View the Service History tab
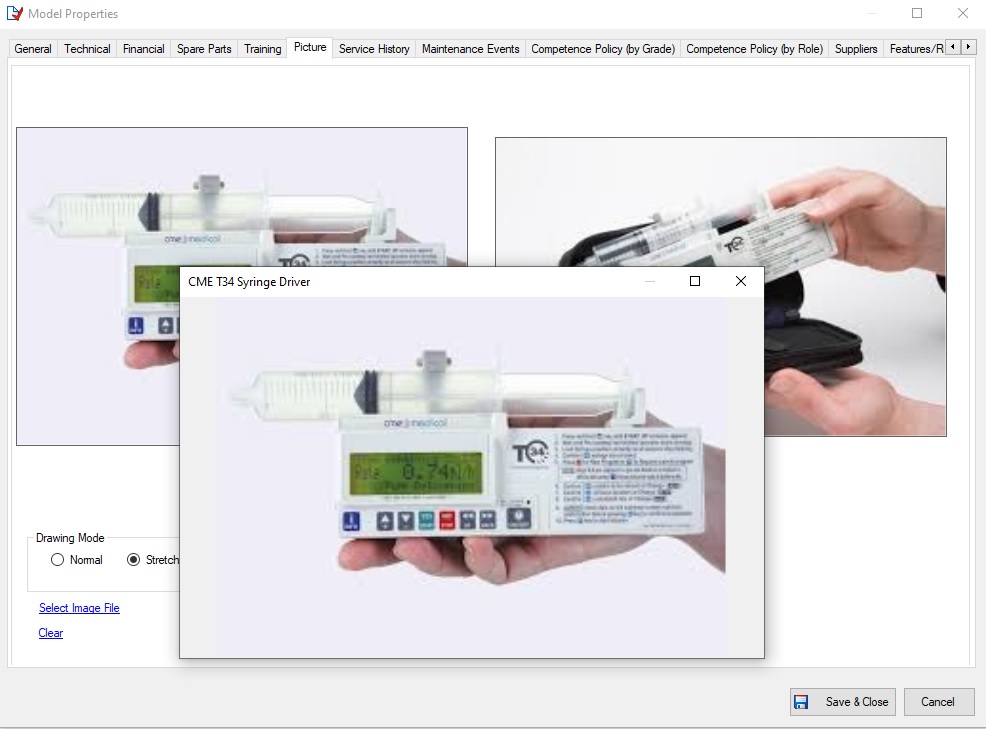 [x=374, y=49]
